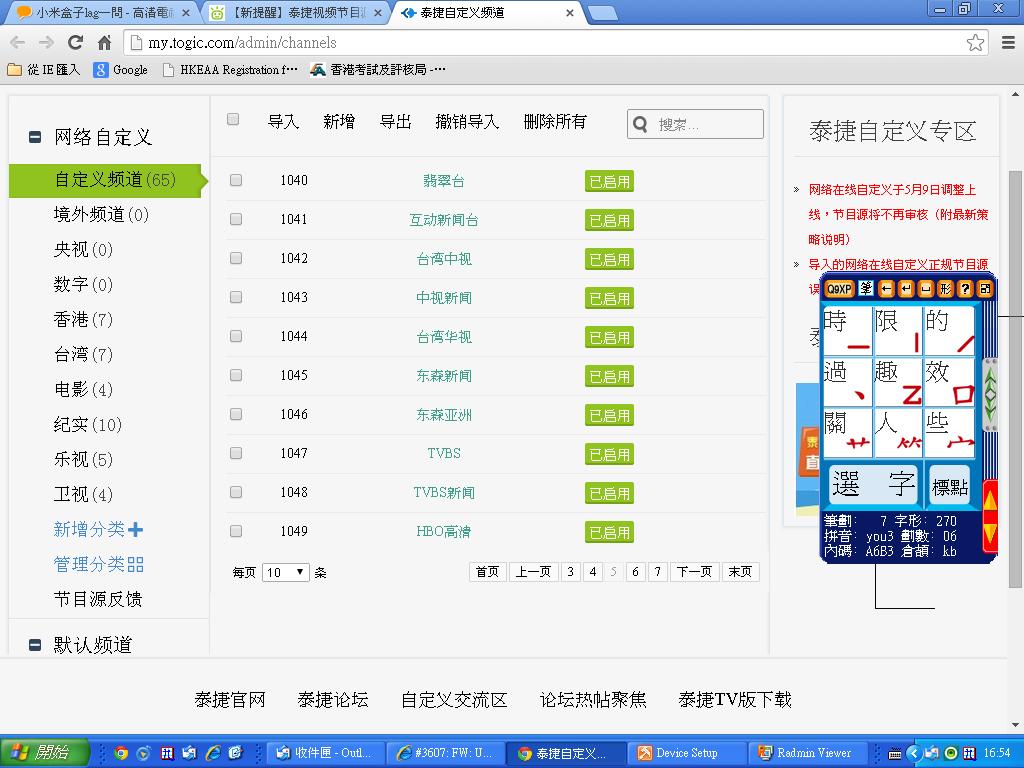The width and height of the screenshot is (1024, 768).
Task: Open the 香港考試及評核局 bookmark
Action: pyautogui.click(x=378, y=70)
